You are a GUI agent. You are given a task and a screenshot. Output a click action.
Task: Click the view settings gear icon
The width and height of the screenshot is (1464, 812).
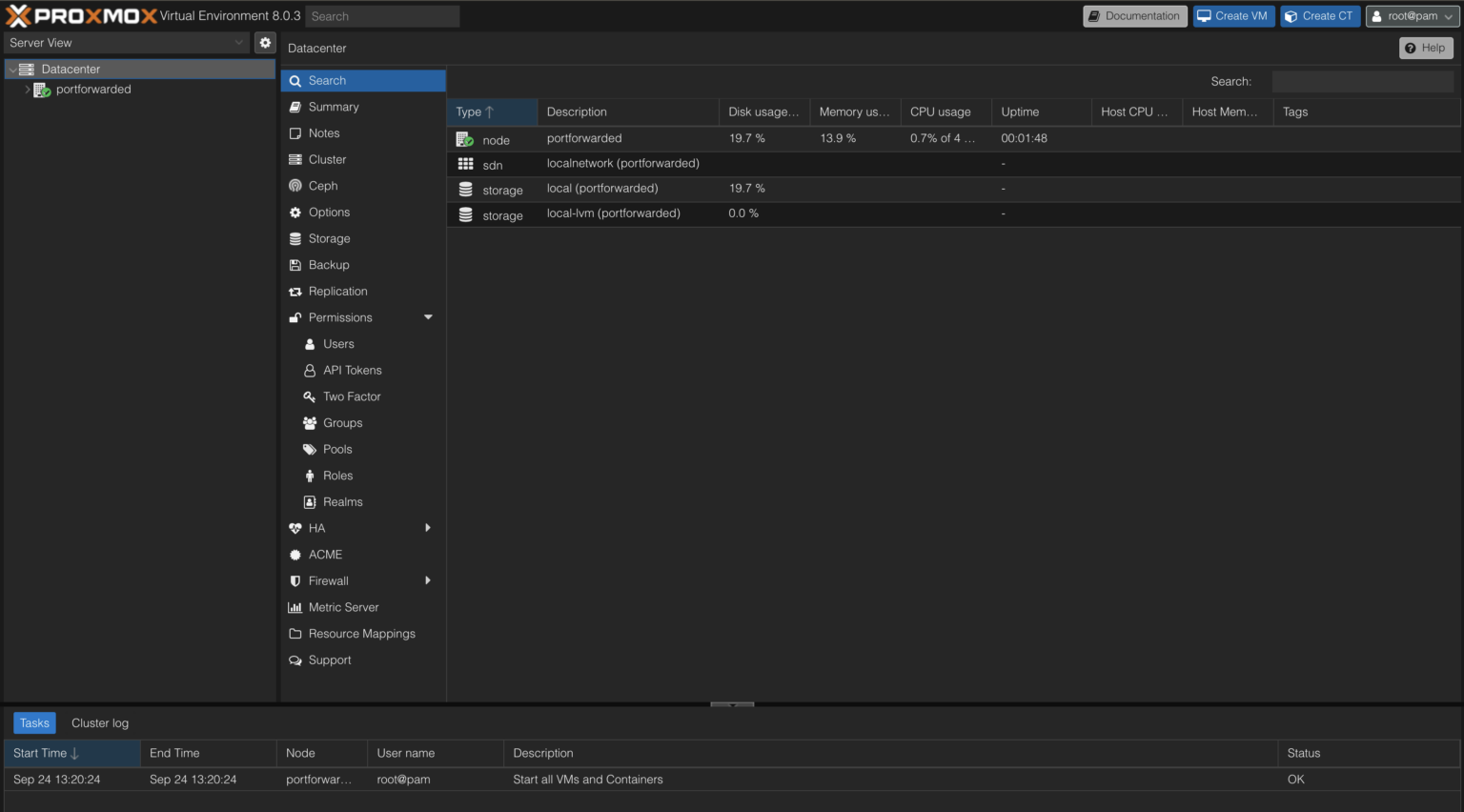click(264, 42)
